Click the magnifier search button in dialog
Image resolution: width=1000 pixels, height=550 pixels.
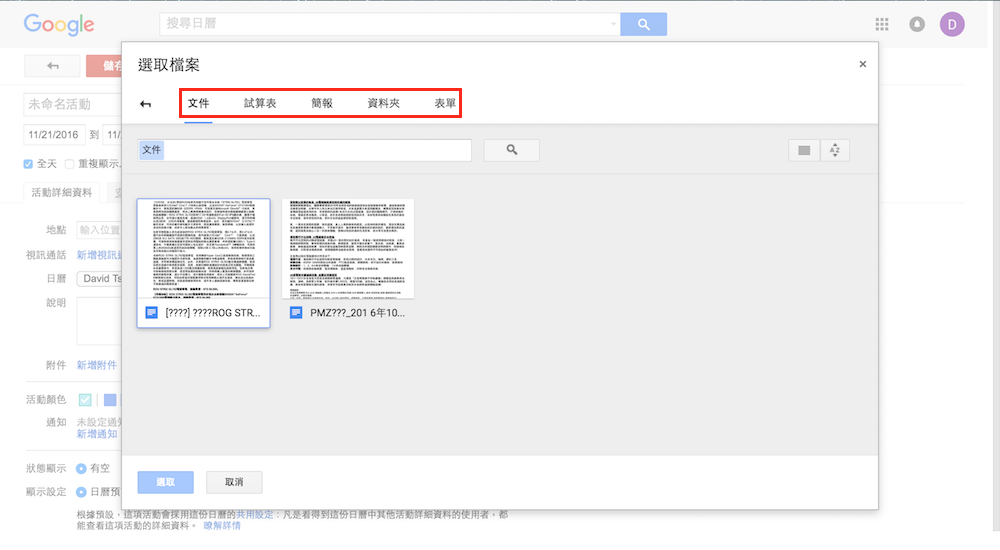pos(511,150)
